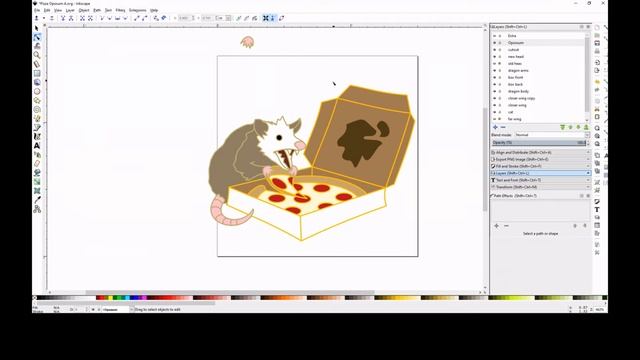Open the Extensions menu
This screenshot has width=640, height=360.
(138, 10)
